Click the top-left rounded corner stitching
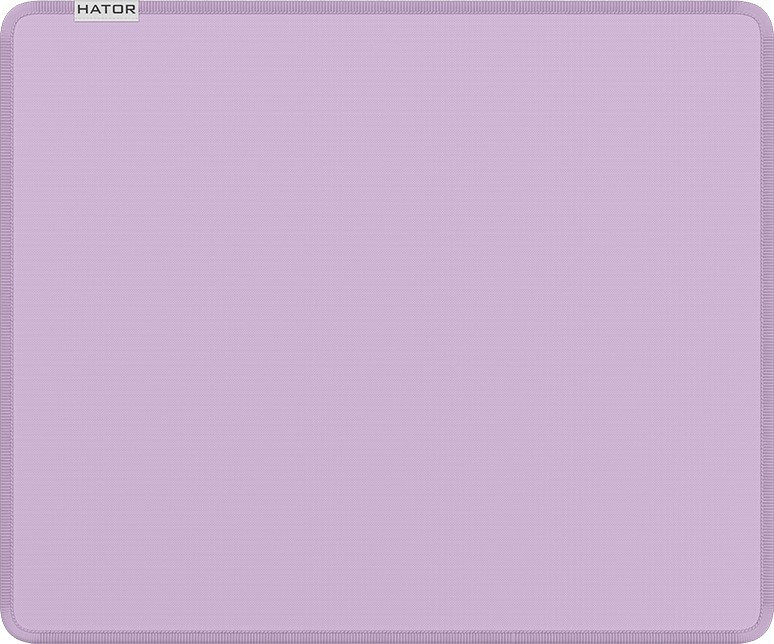 point(12,16)
